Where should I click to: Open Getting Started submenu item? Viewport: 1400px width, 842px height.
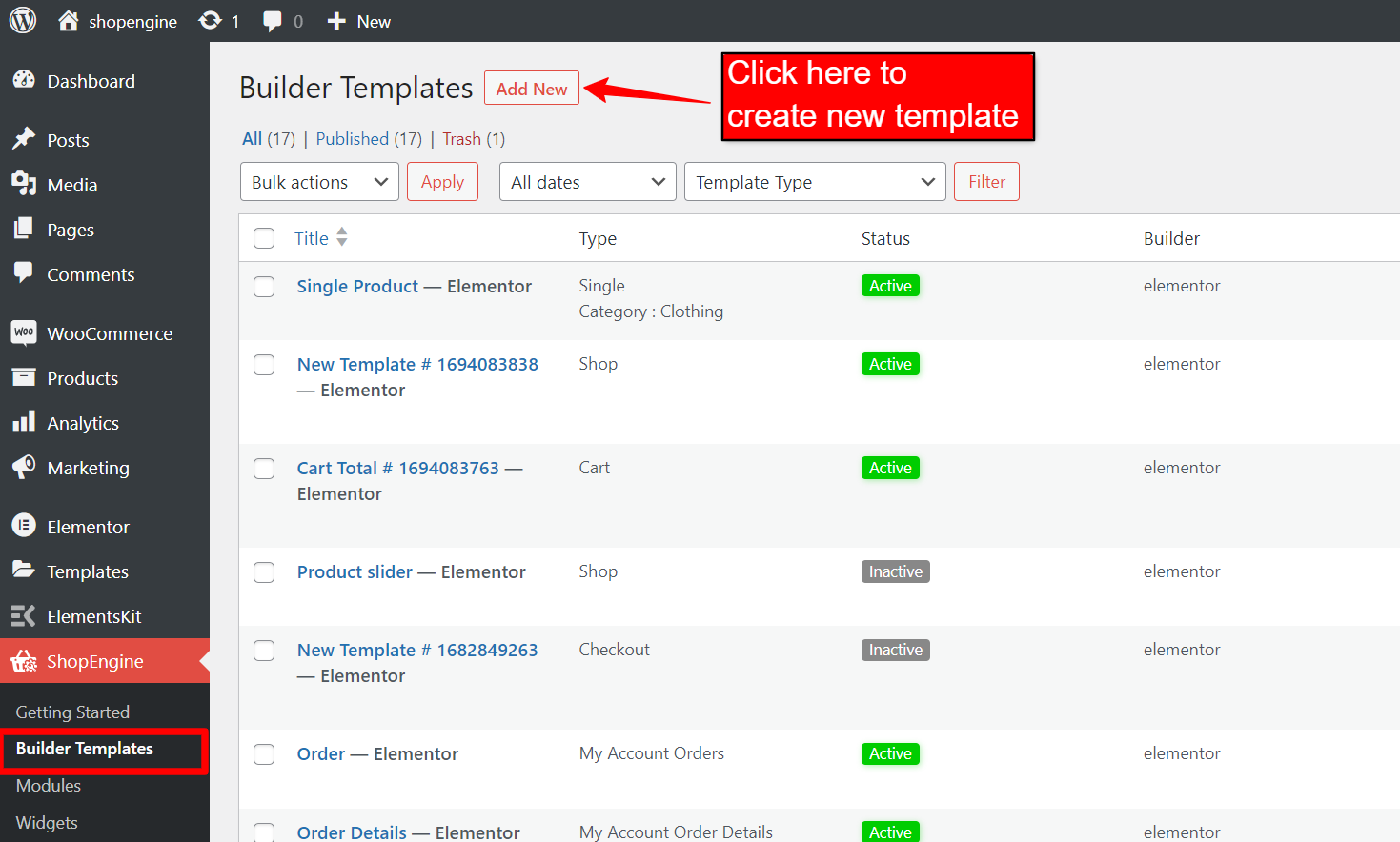tap(72, 712)
